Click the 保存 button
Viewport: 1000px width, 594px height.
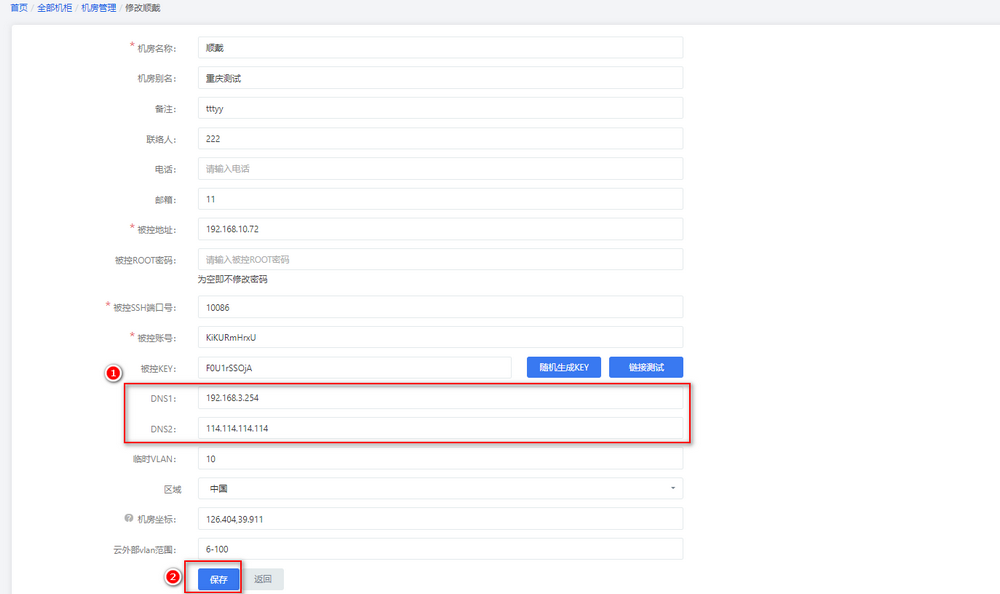click(219, 579)
